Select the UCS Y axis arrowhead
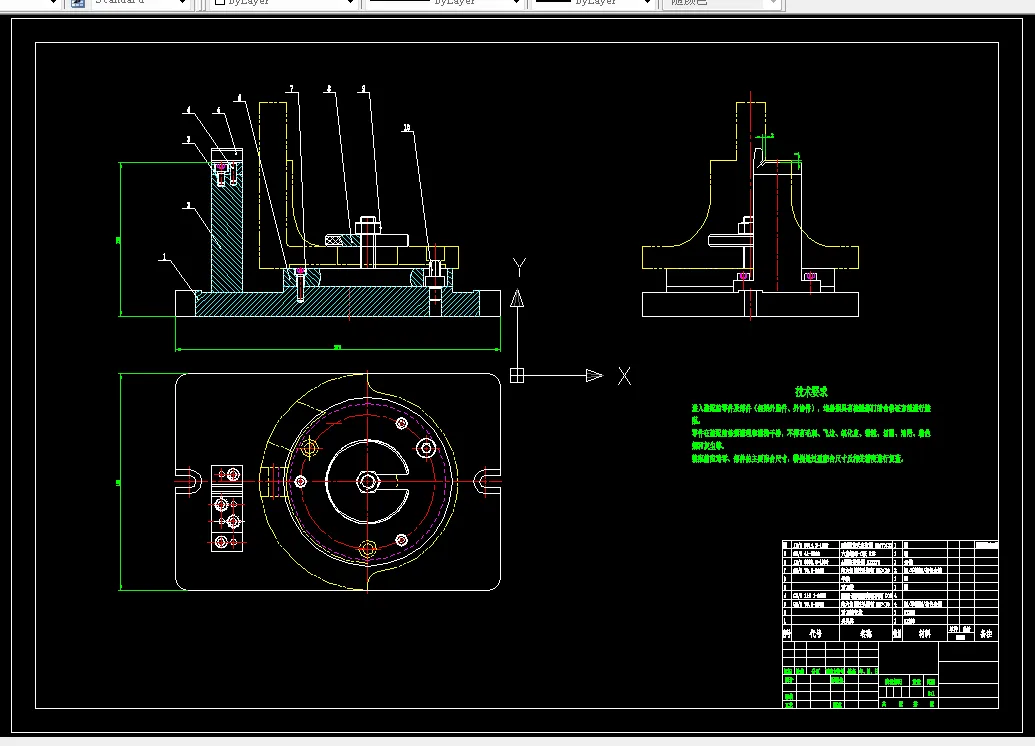The height and width of the screenshot is (746, 1035). (517, 297)
